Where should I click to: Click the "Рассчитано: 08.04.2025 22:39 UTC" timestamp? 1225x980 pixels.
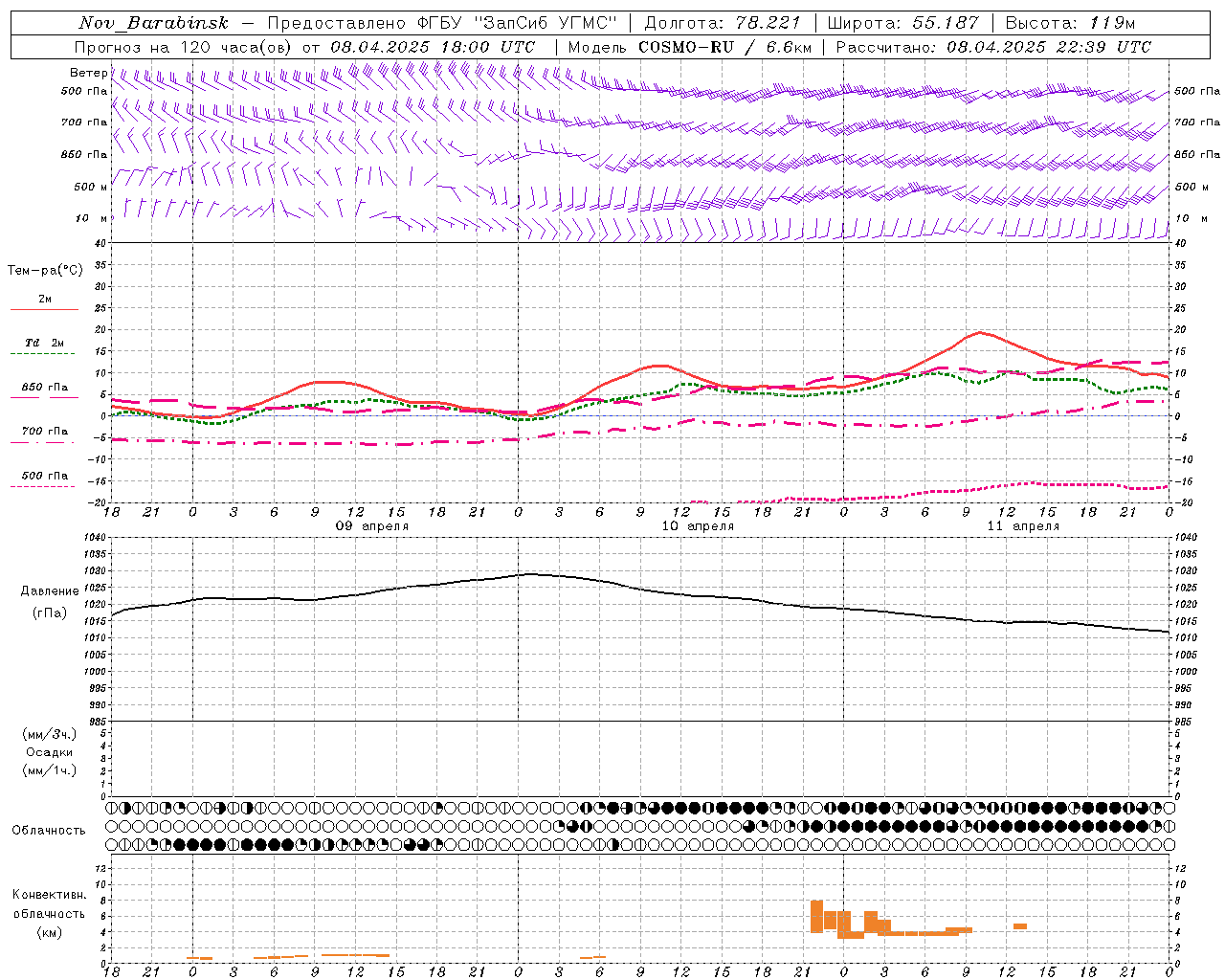(x=993, y=47)
